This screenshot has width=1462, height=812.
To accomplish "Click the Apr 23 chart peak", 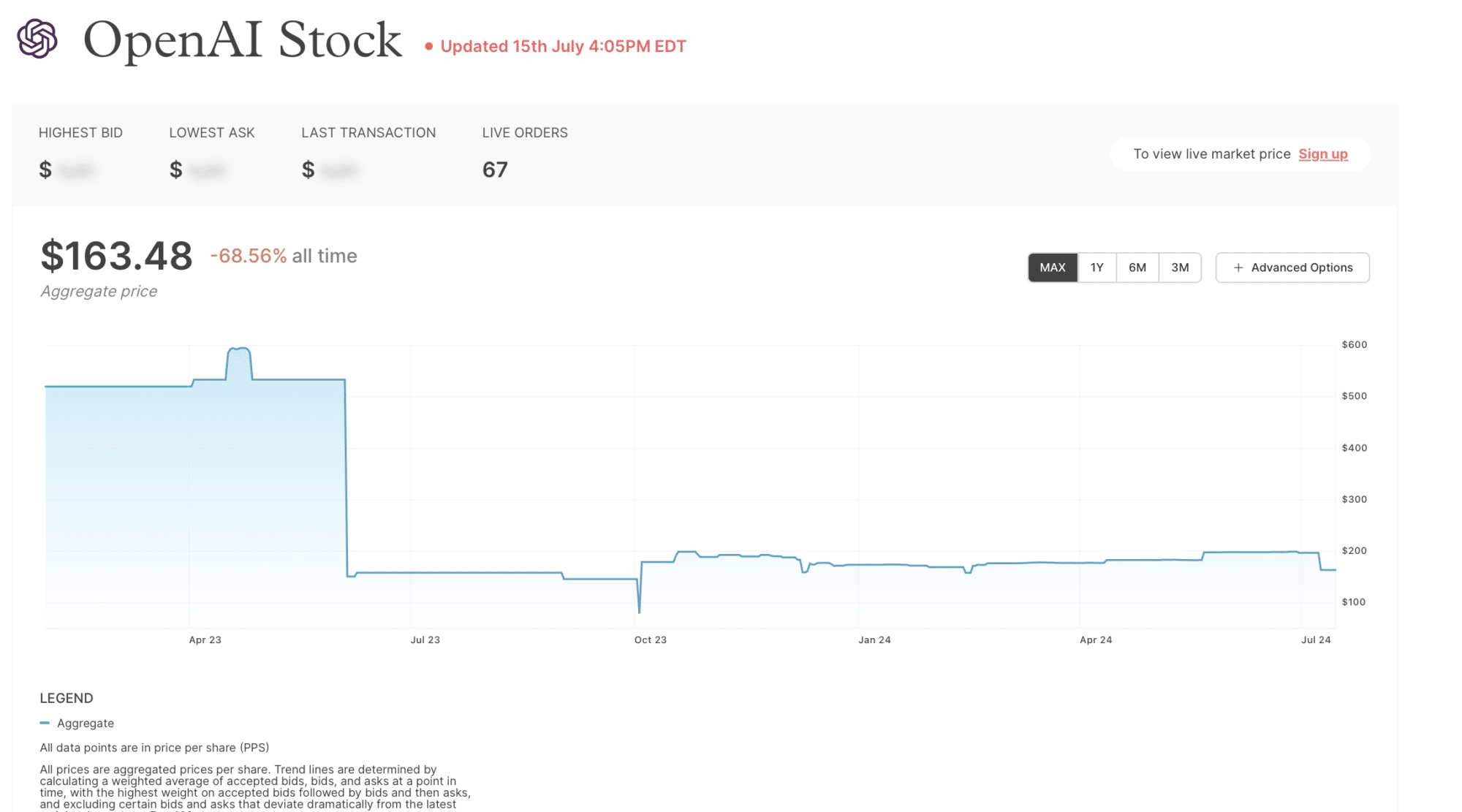I will tap(239, 349).
